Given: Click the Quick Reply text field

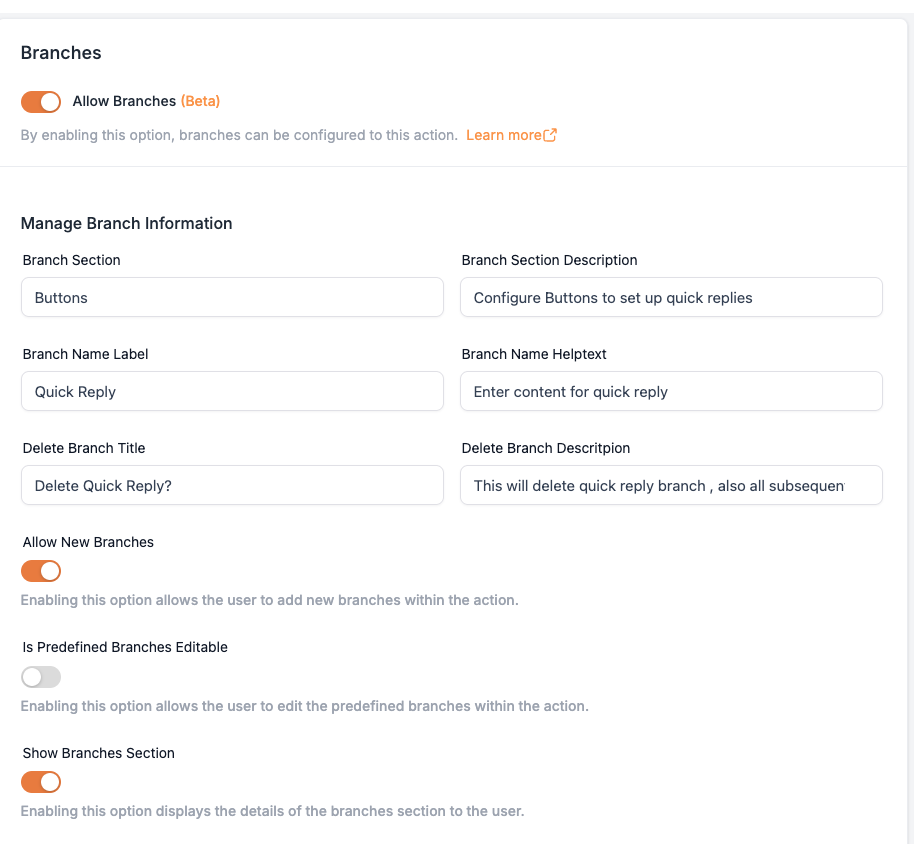Looking at the screenshot, I should tap(232, 391).
